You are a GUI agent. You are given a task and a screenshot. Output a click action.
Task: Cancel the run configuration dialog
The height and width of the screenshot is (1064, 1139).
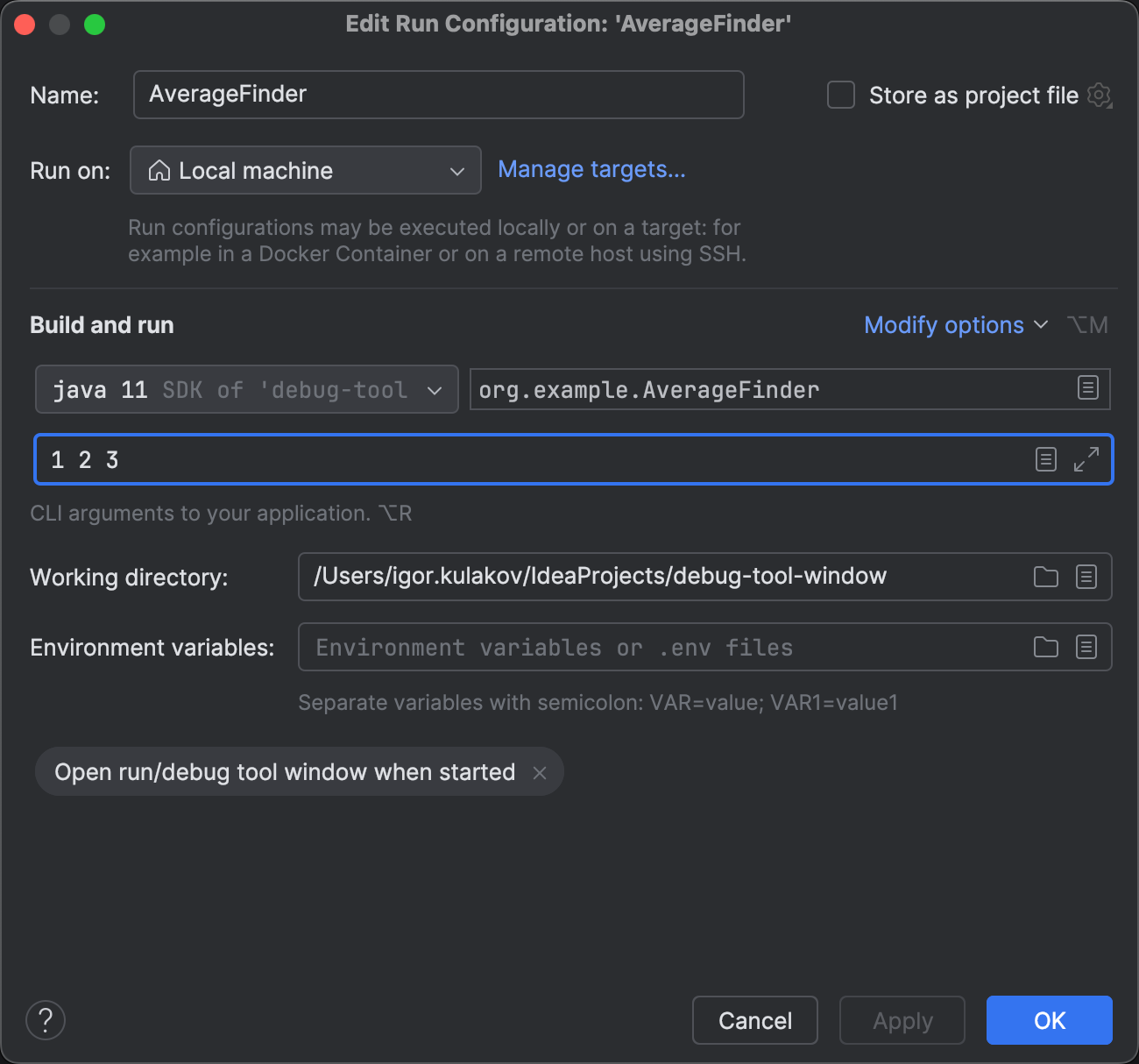[x=754, y=1020]
